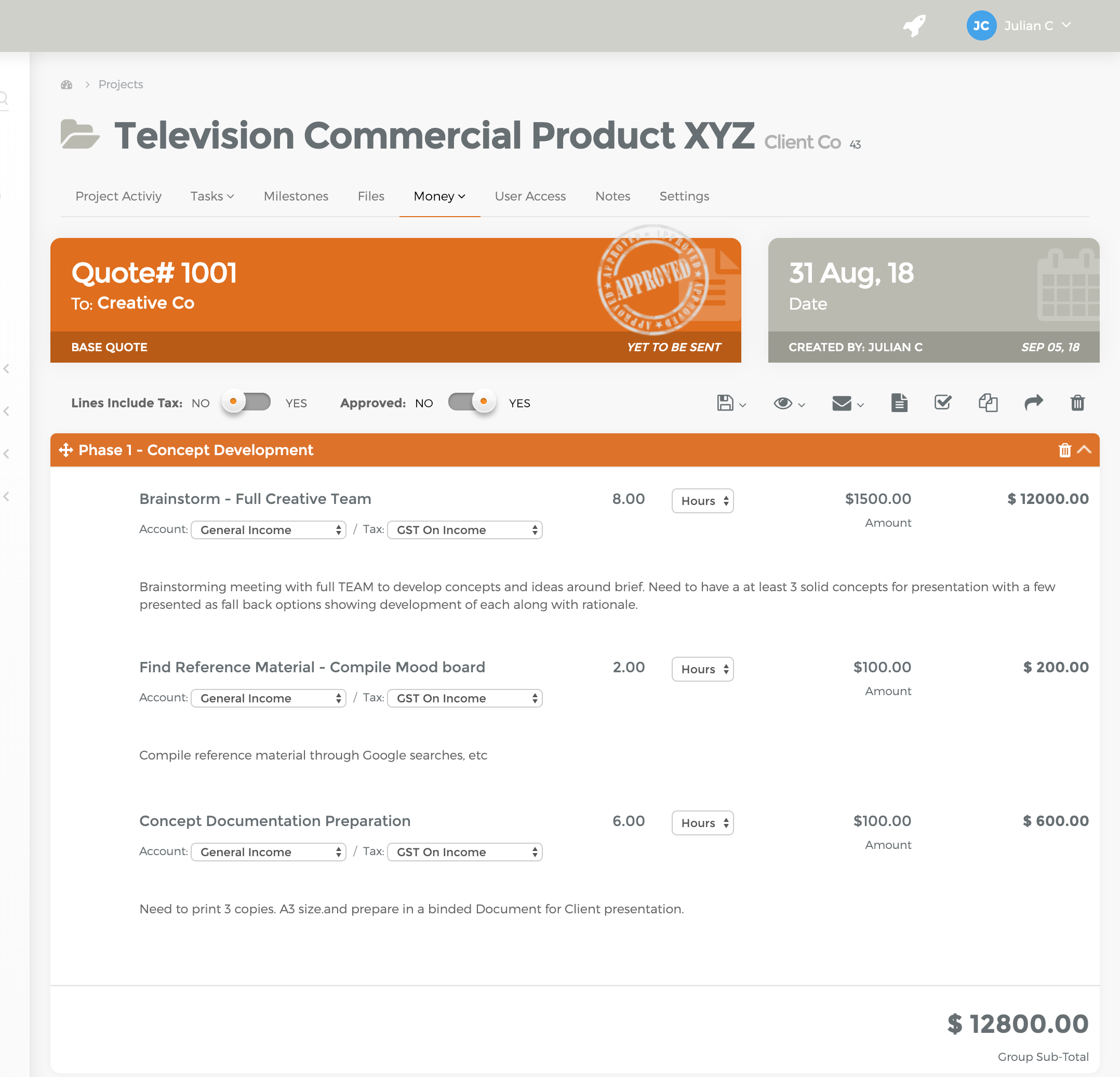Delete the quote with the trash icon
This screenshot has height=1077, width=1120.
coord(1077,403)
